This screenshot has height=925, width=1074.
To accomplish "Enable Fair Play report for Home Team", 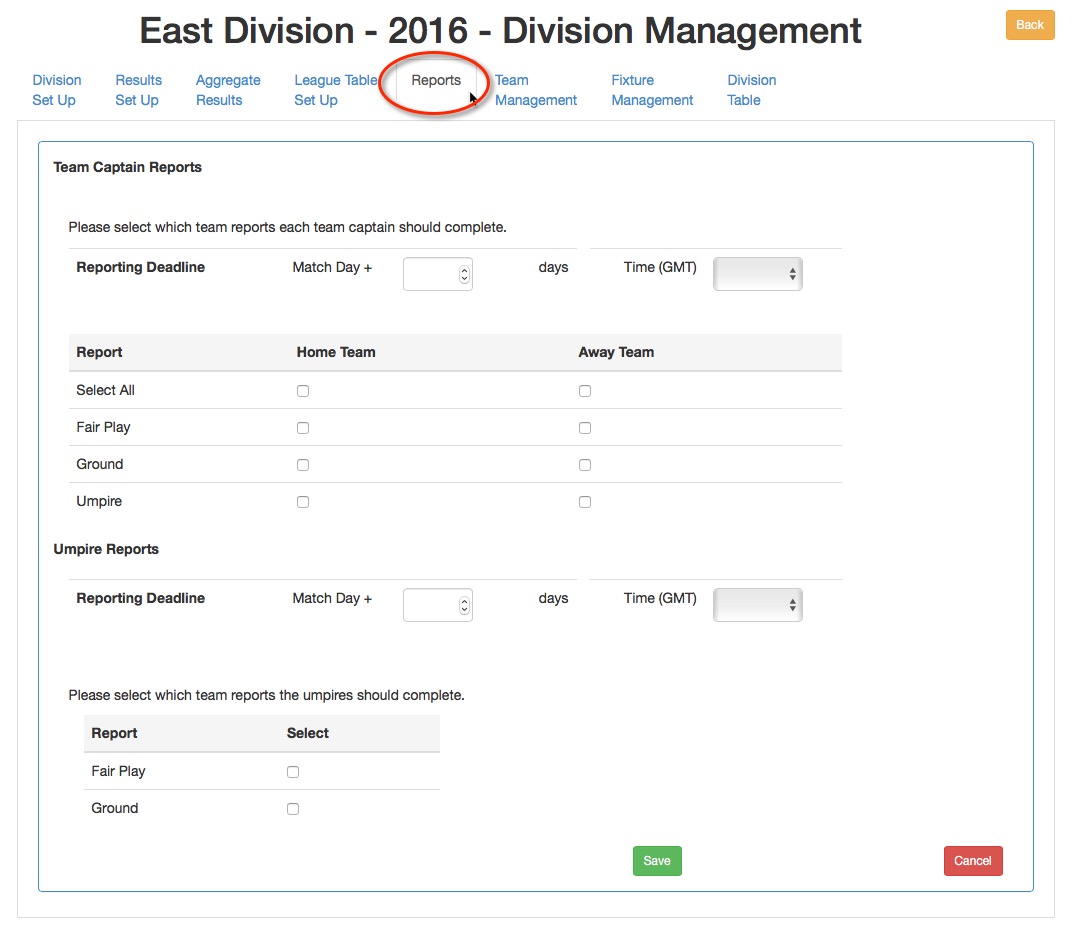I will 303,428.
